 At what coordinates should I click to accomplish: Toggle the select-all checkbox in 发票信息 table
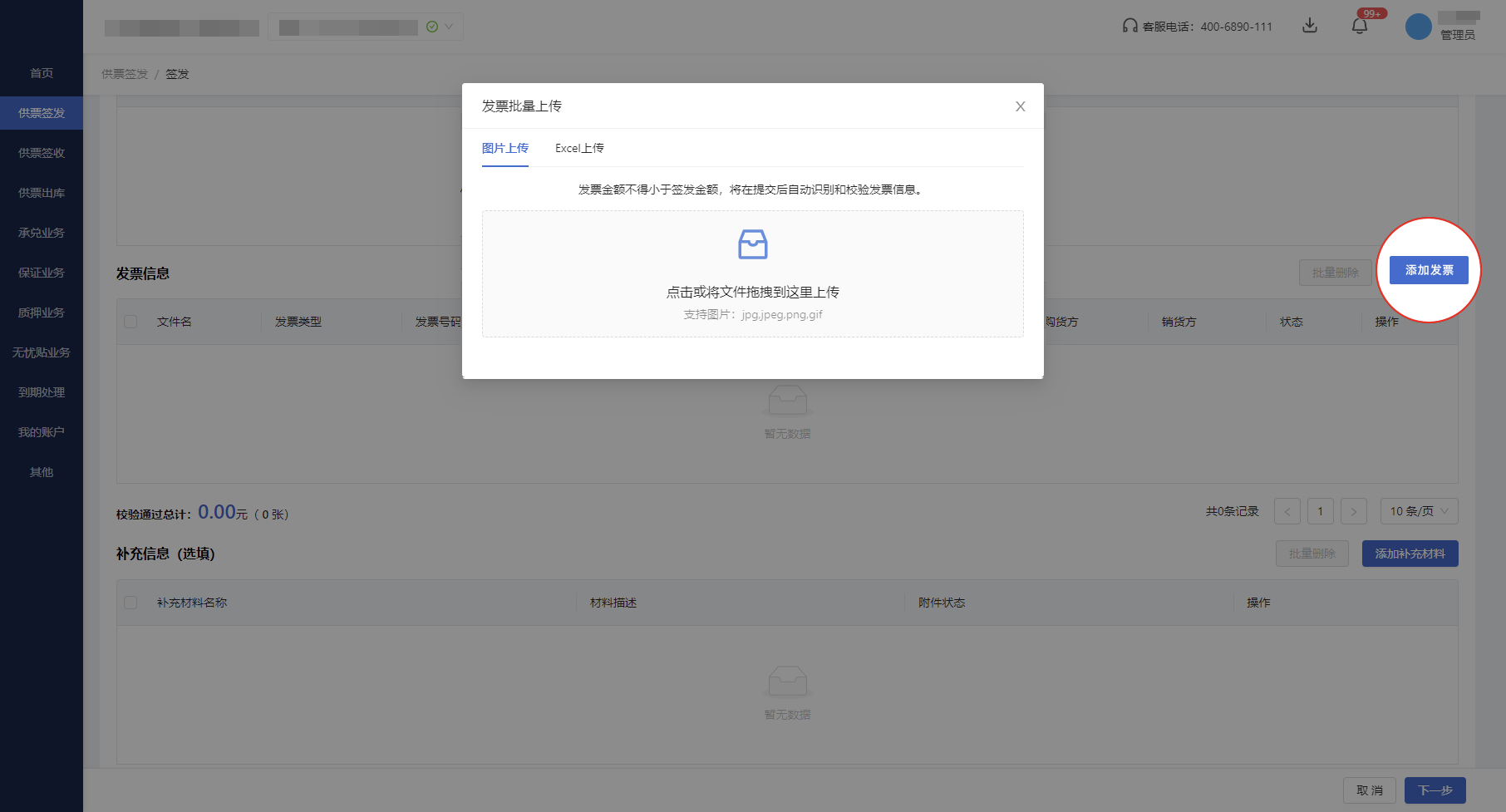130,322
